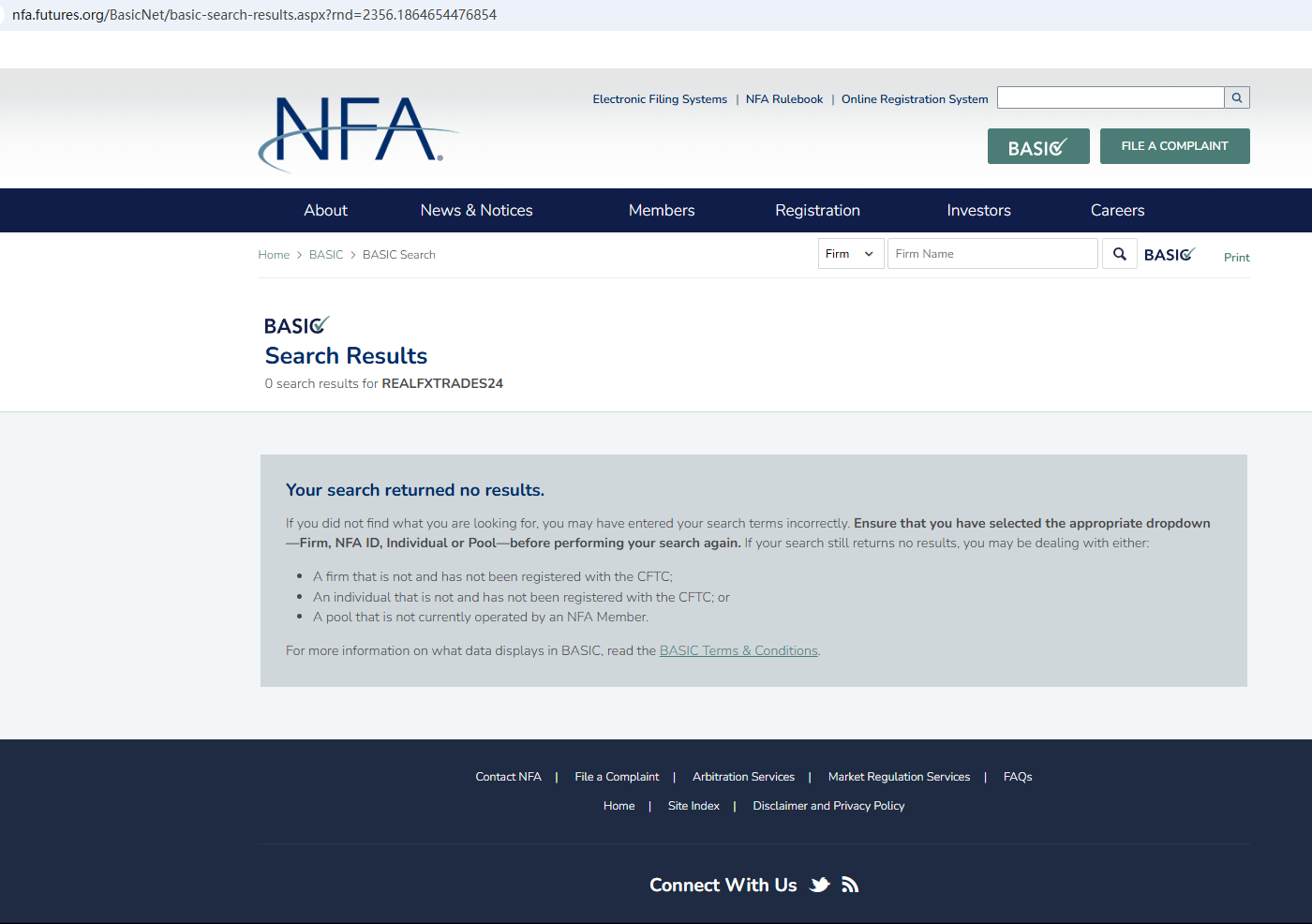
Task: Open Site Index footer link
Action: coord(693,806)
